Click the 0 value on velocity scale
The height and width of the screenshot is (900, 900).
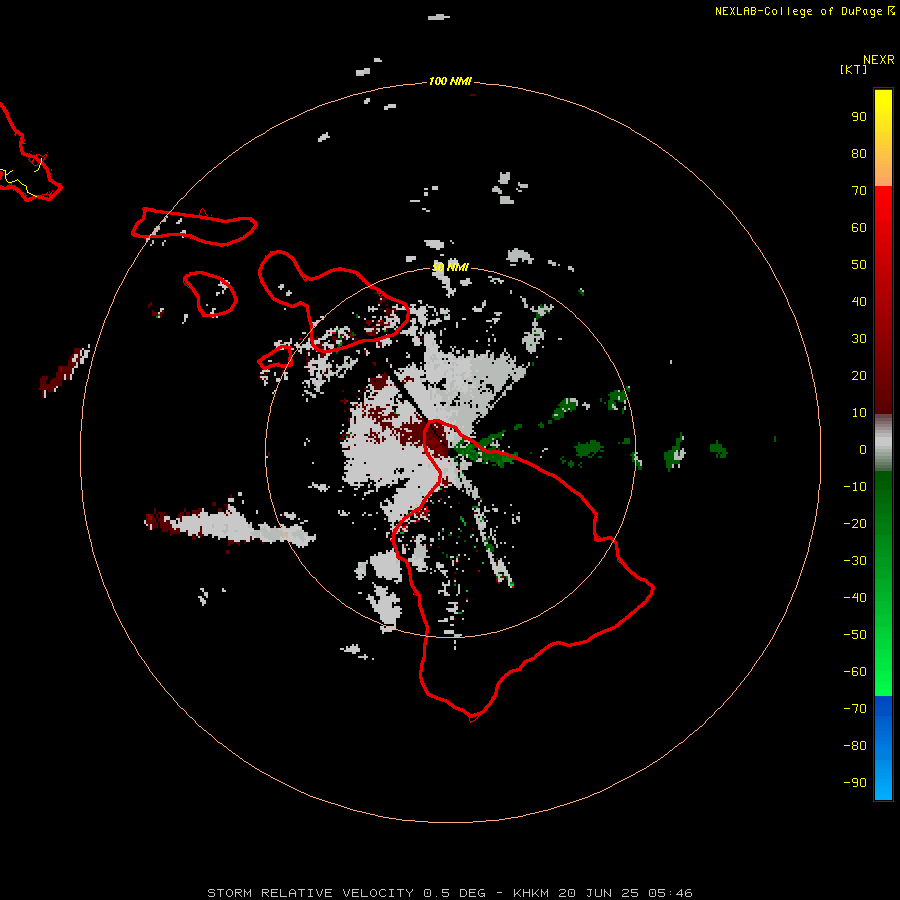click(x=863, y=449)
